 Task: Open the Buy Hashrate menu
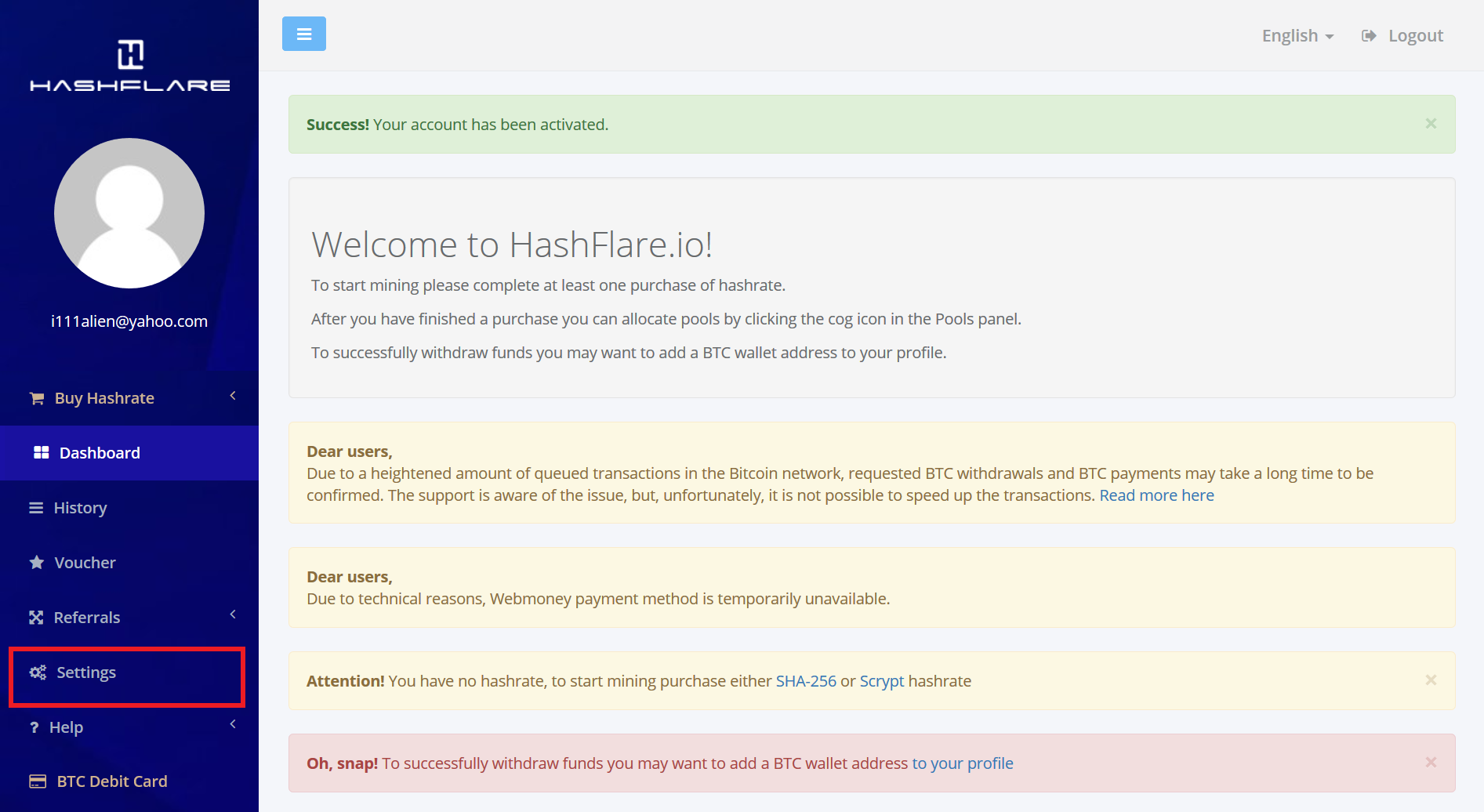[x=129, y=398]
